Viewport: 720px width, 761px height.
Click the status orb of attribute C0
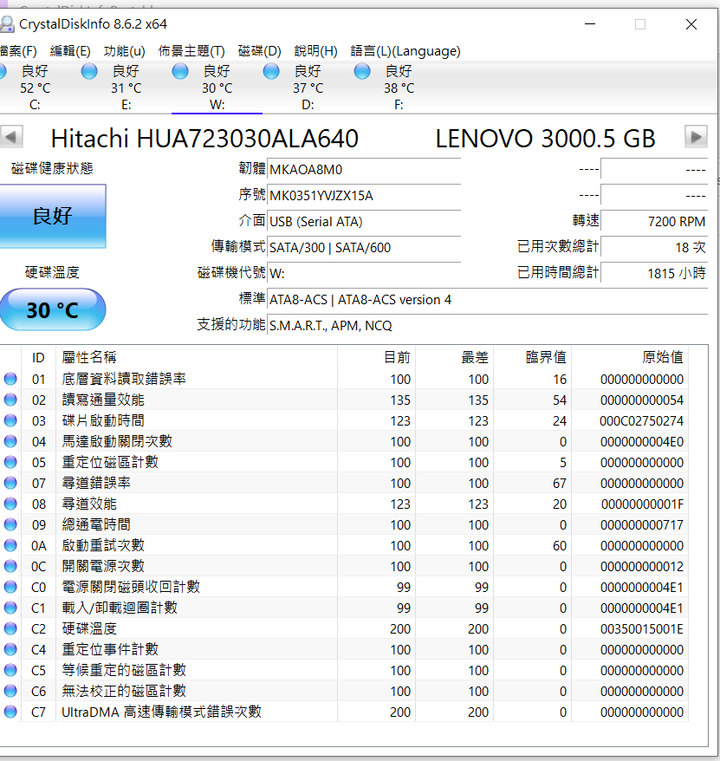coord(10,588)
